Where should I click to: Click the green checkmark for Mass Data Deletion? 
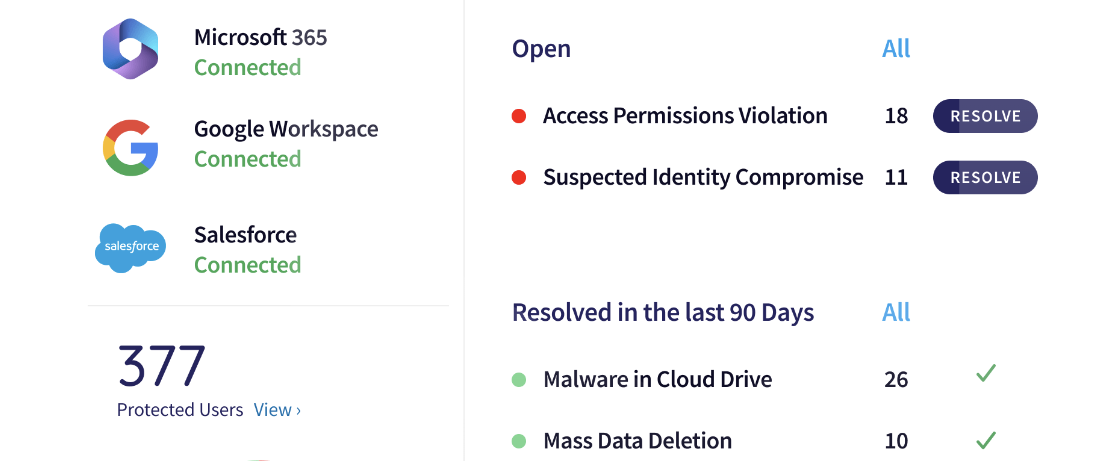pos(986,440)
